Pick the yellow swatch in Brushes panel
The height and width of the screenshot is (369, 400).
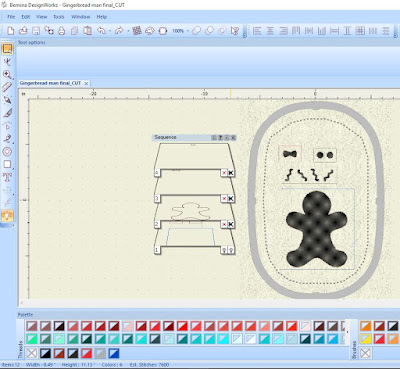point(365,339)
